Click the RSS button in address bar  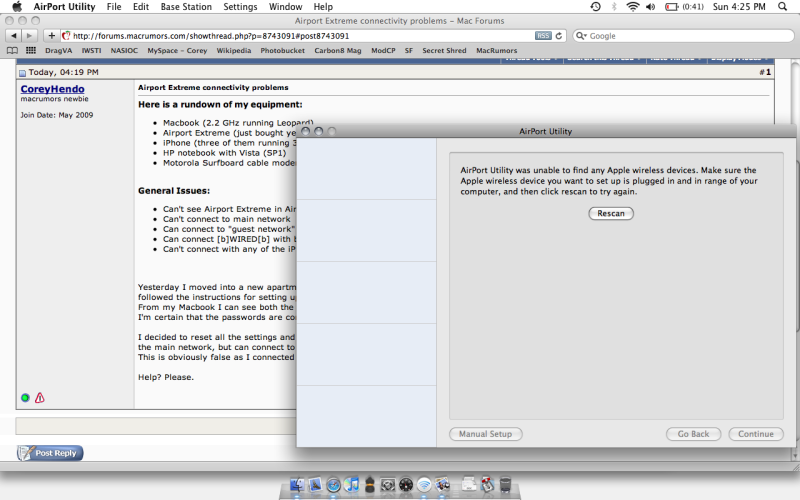(543, 36)
